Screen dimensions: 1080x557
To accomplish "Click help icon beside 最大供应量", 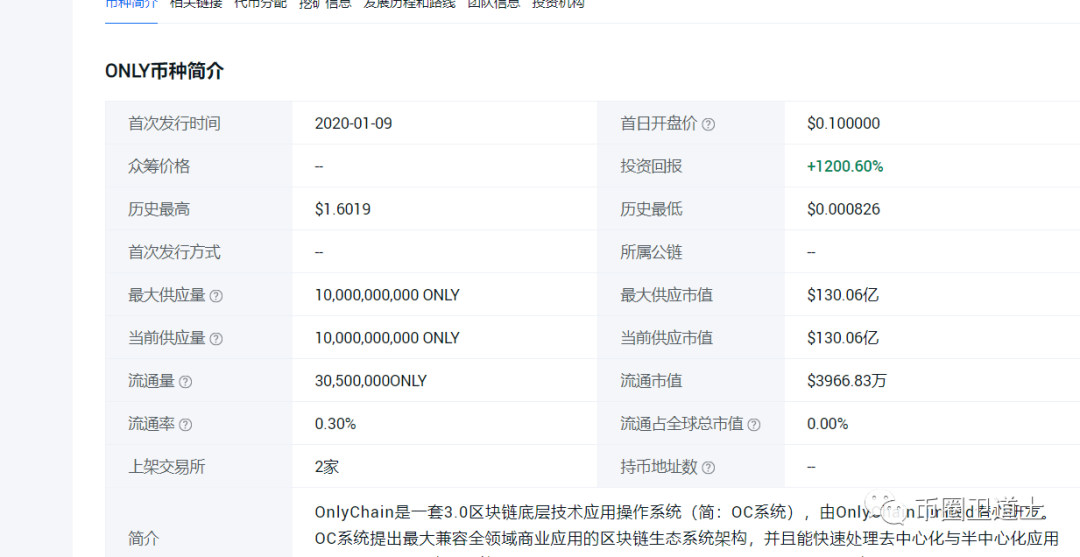I will (216, 295).
